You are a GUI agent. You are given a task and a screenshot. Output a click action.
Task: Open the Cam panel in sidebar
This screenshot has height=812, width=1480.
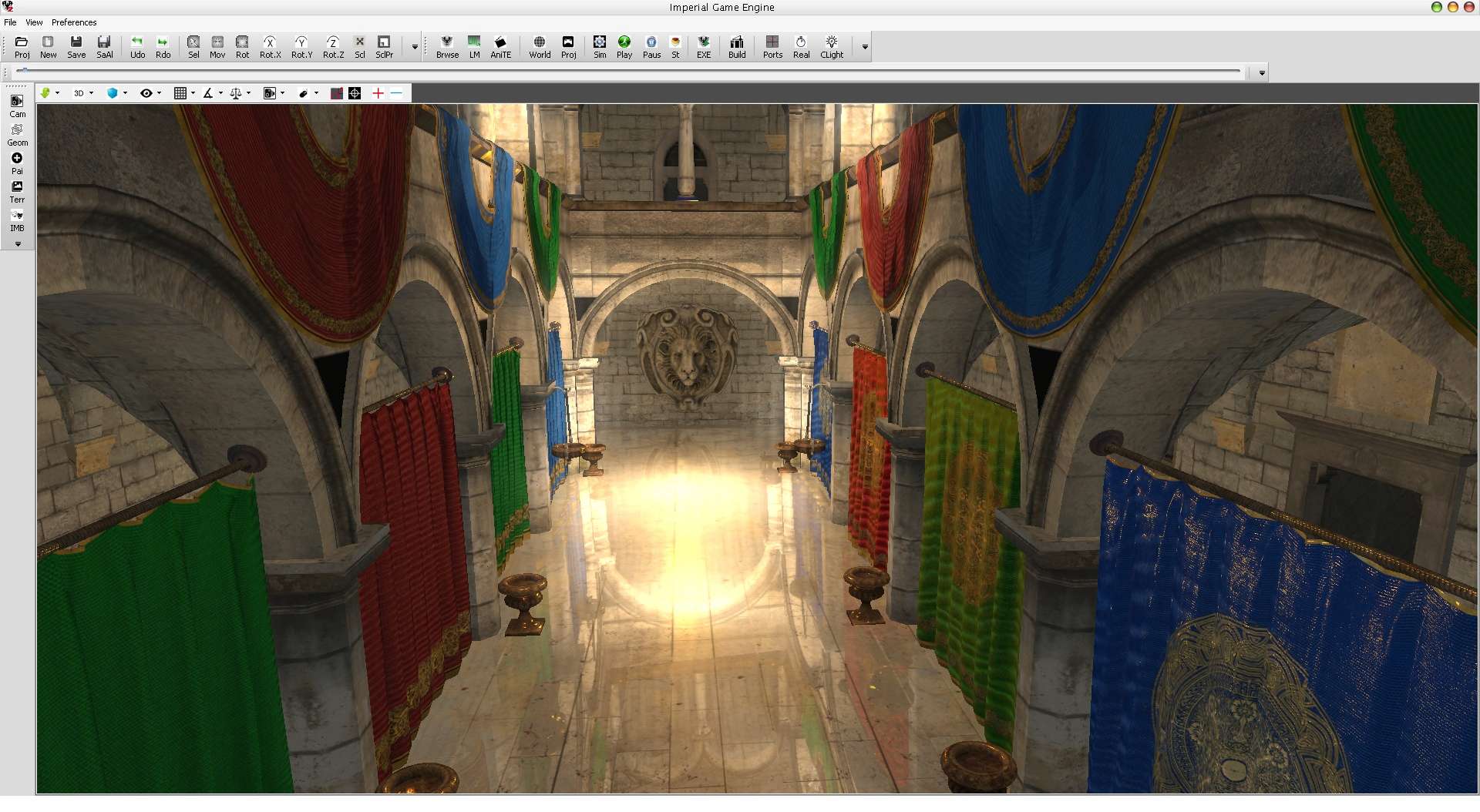coord(17,106)
